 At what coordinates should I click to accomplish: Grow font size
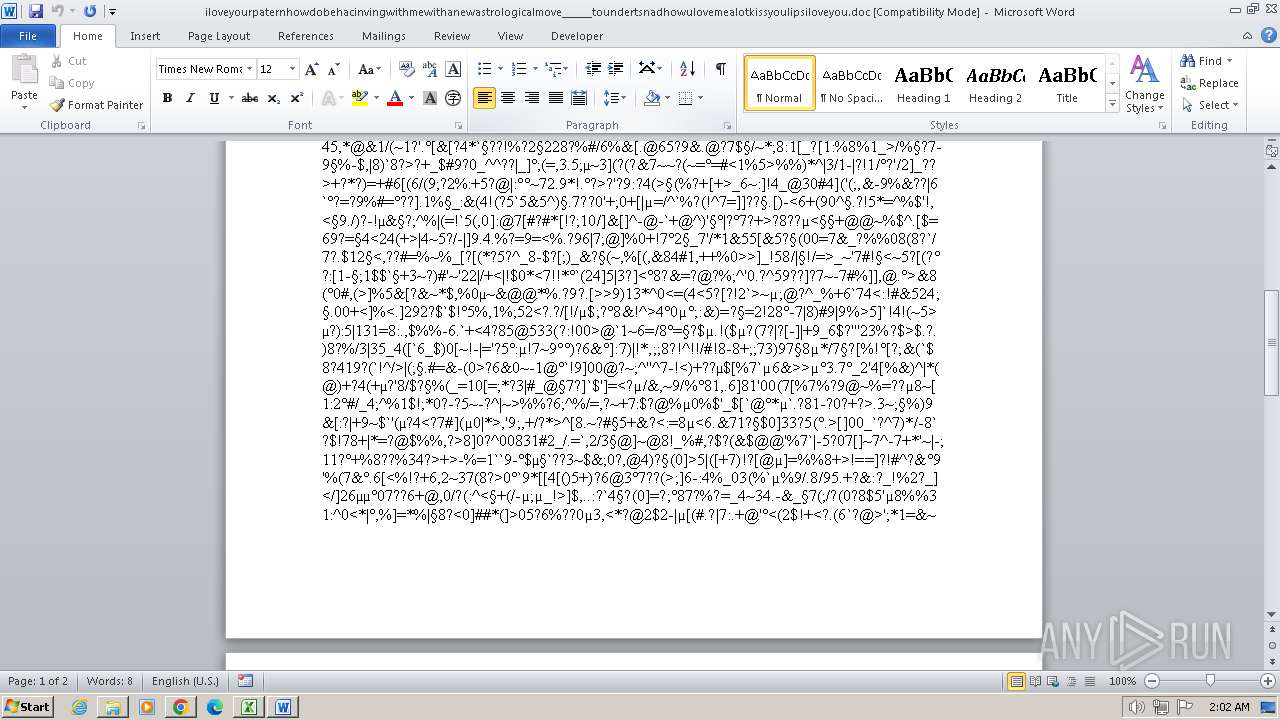(312, 69)
